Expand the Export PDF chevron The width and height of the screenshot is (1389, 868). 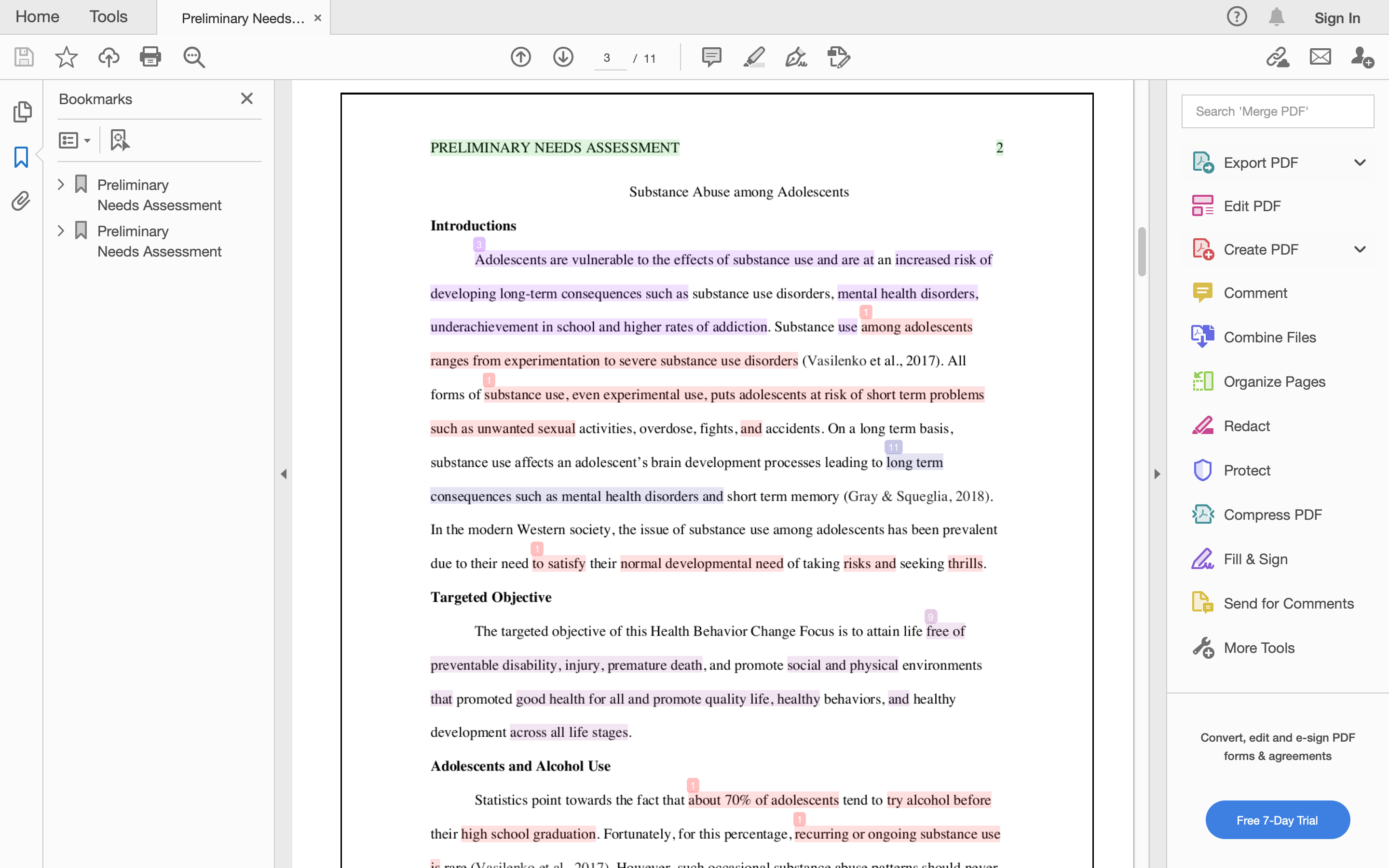1360,163
